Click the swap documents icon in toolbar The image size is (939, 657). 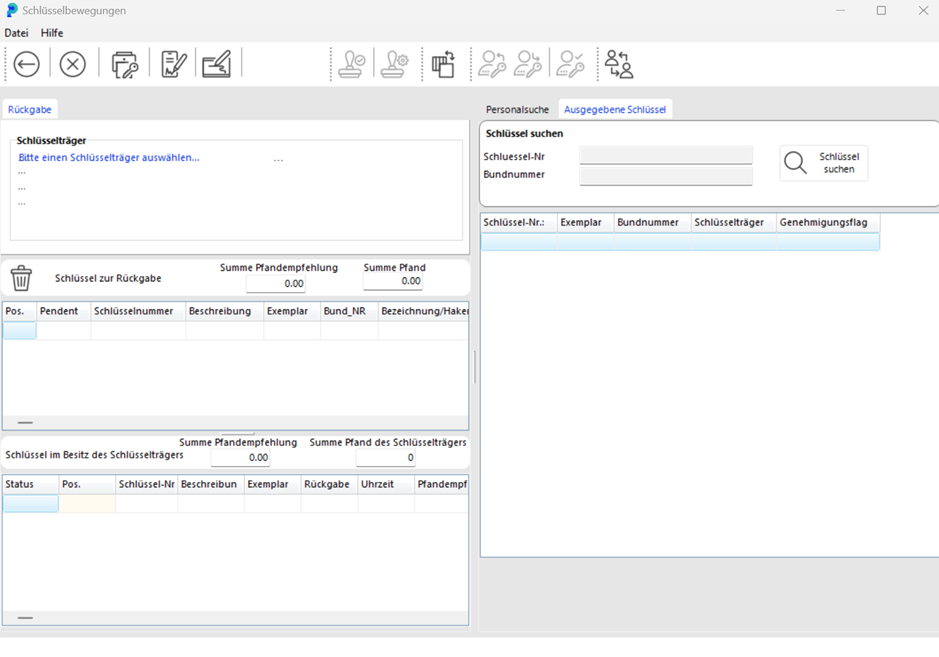click(443, 65)
